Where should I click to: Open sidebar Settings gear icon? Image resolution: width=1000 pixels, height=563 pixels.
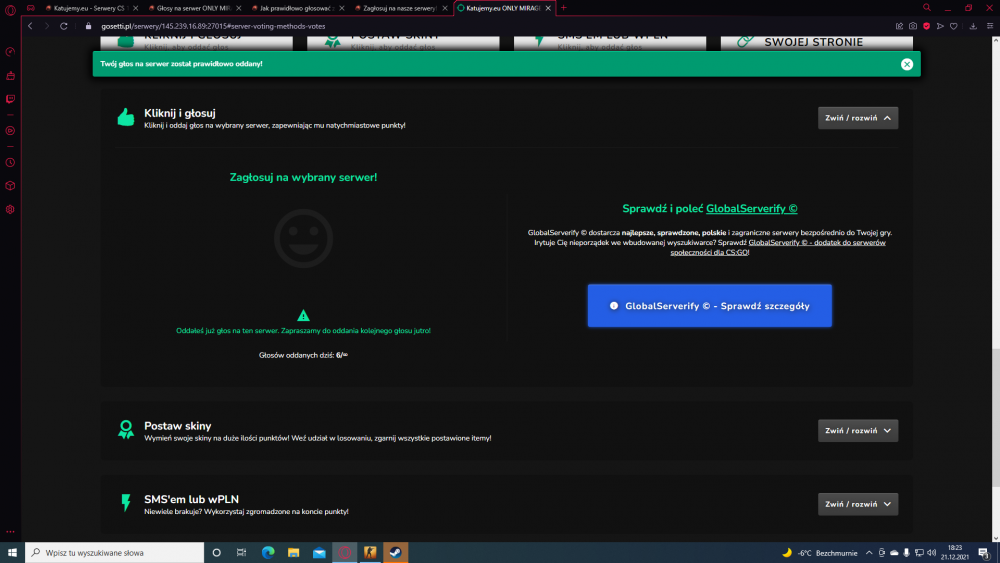click(10, 209)
